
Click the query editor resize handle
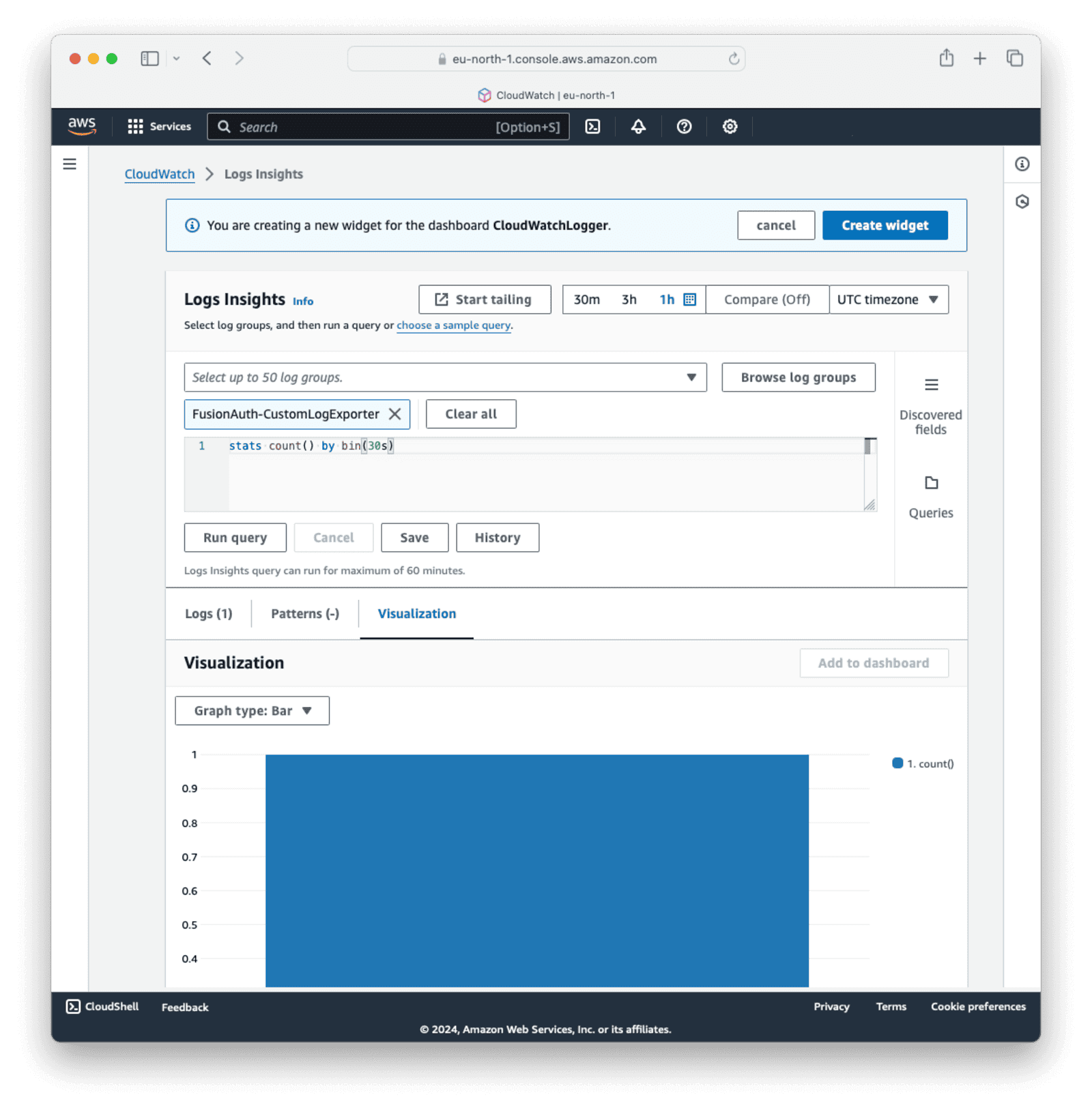click(869, 505)
